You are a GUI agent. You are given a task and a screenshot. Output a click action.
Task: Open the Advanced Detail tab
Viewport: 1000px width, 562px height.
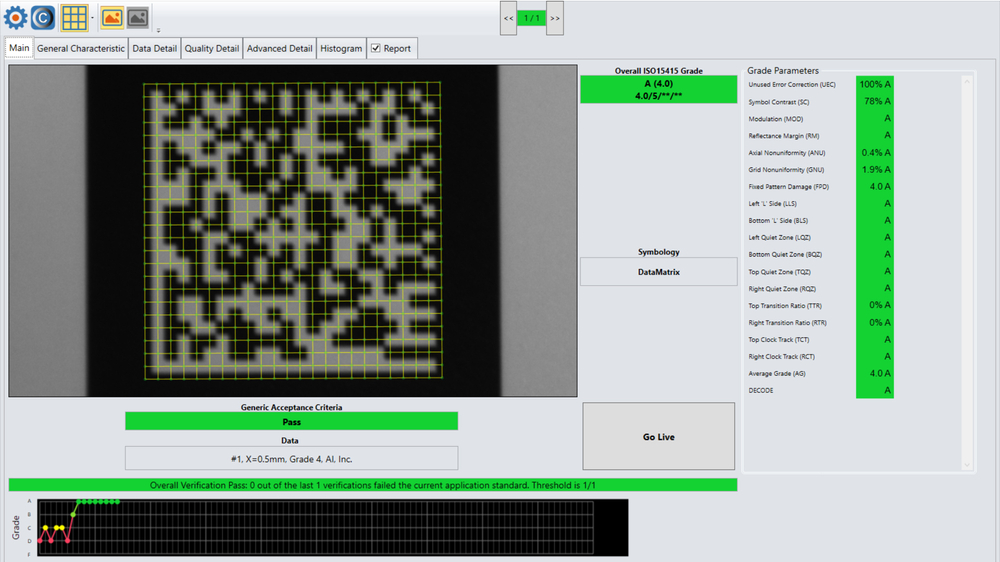click(279, 48)
